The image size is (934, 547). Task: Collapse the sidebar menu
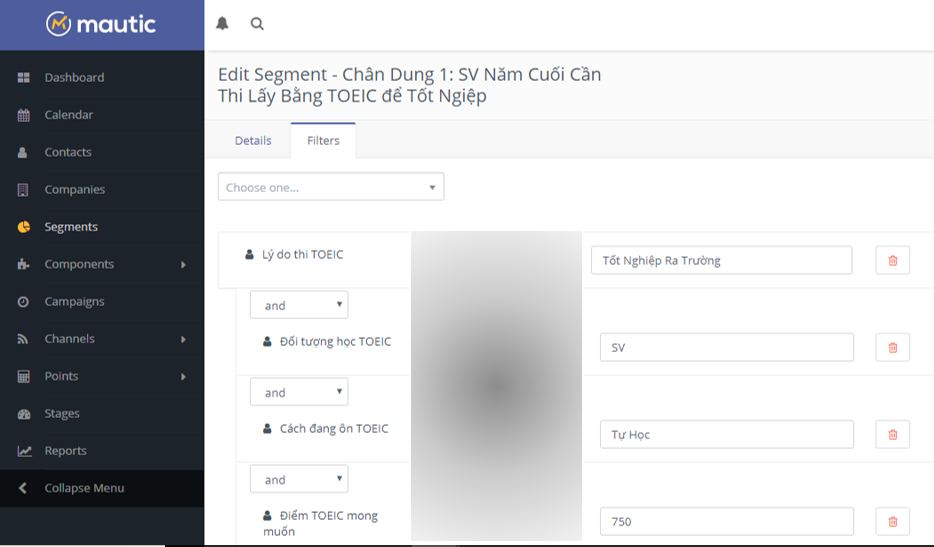tap(84, 488)
